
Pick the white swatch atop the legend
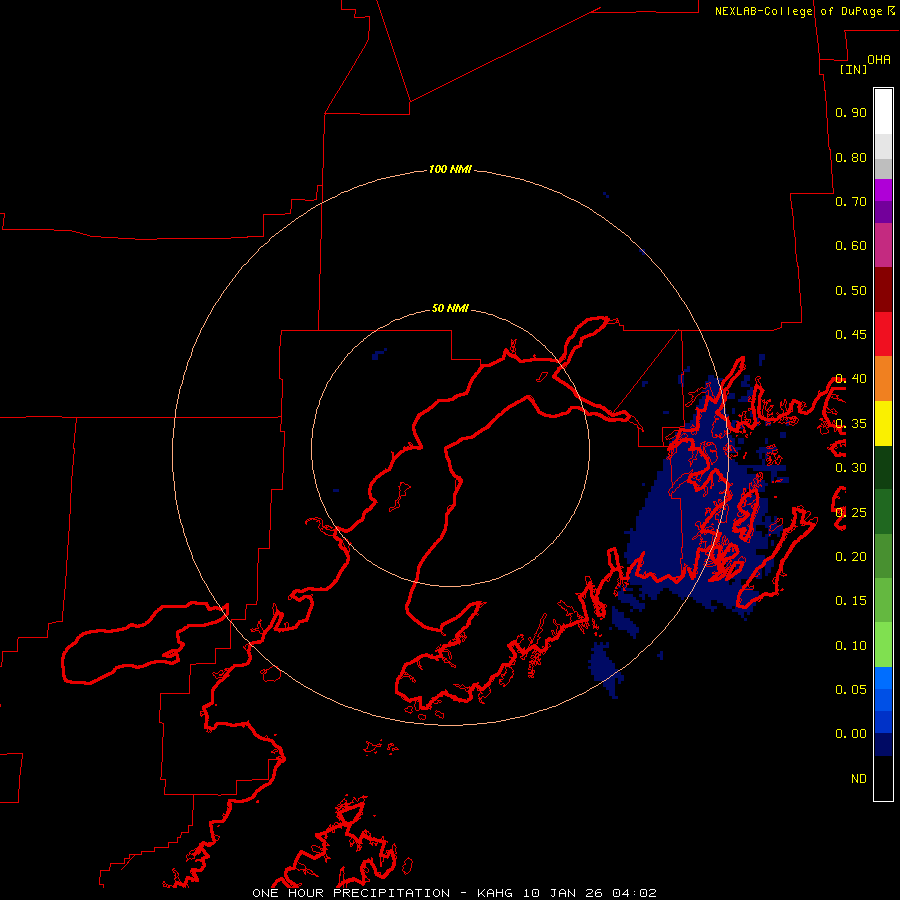(883, 112)
